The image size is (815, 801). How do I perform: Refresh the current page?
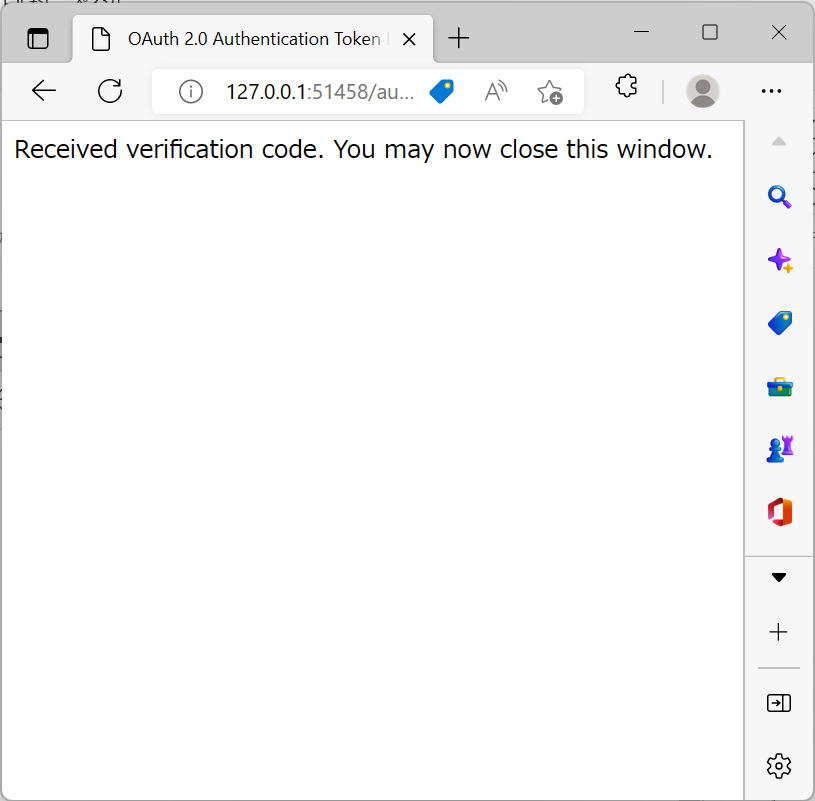(110, 91)
